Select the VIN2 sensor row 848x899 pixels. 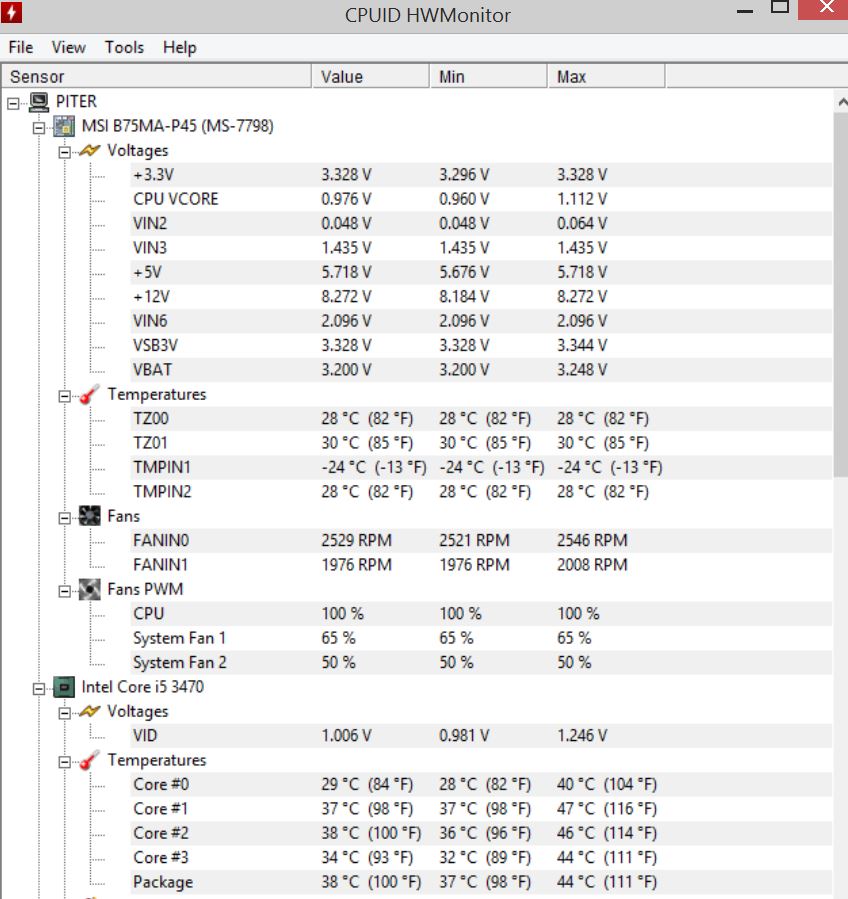coord(480,224)
